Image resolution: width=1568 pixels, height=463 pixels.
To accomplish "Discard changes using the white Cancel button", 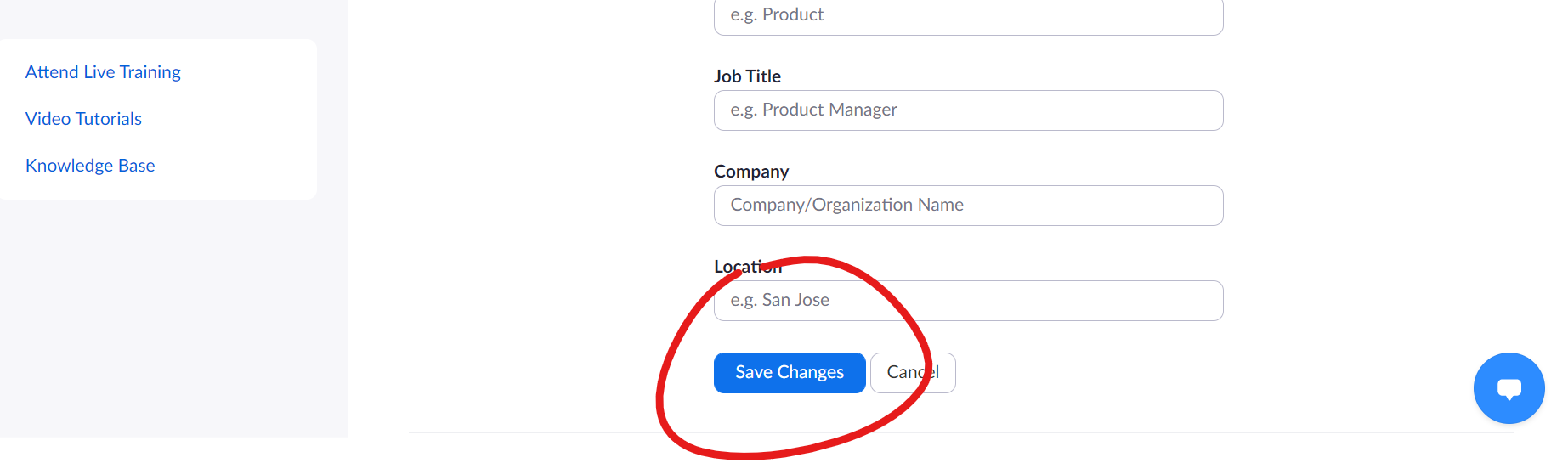I will coord(913,373).
